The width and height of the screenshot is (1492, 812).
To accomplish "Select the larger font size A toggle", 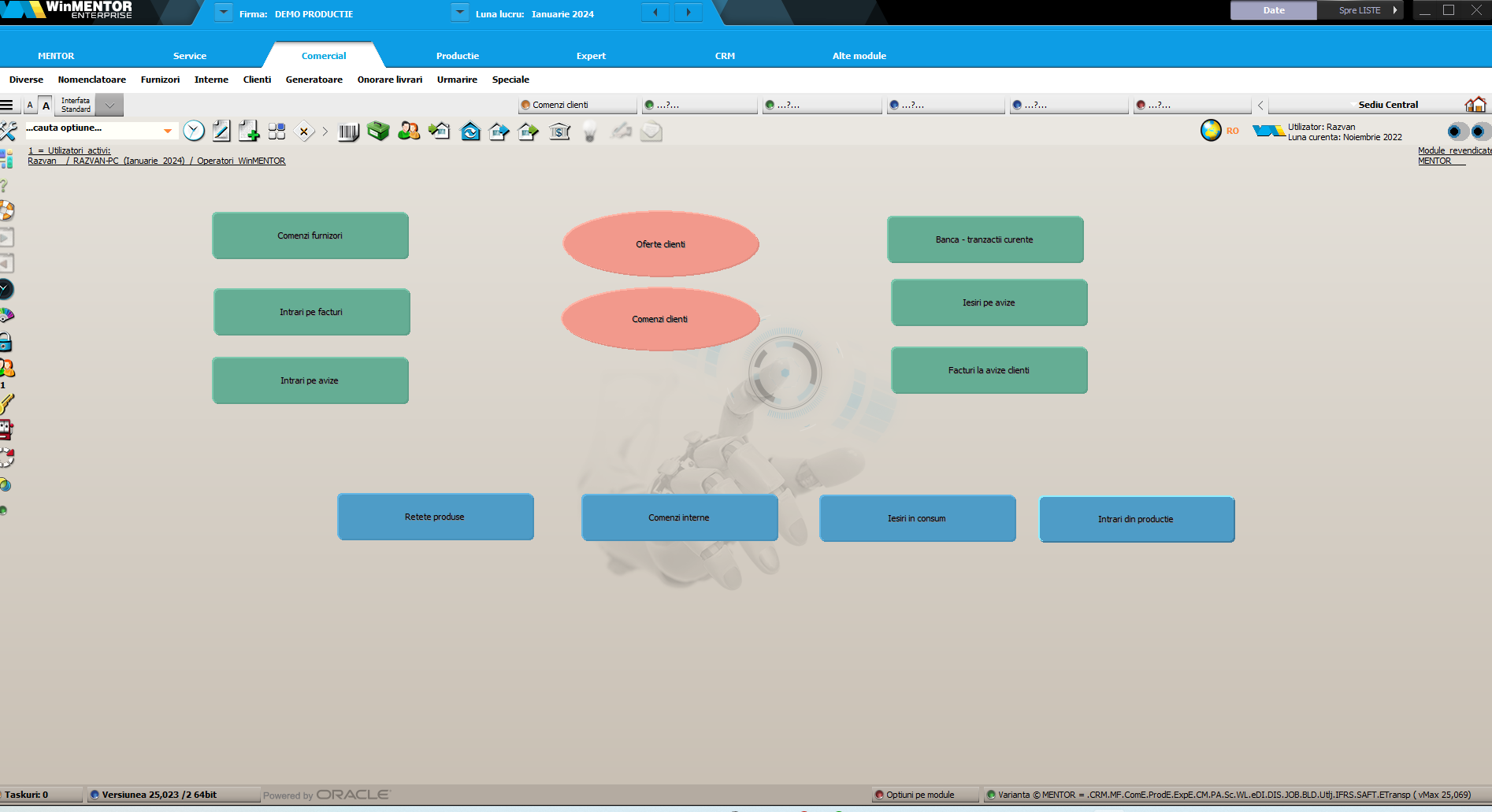I will 46,106.
